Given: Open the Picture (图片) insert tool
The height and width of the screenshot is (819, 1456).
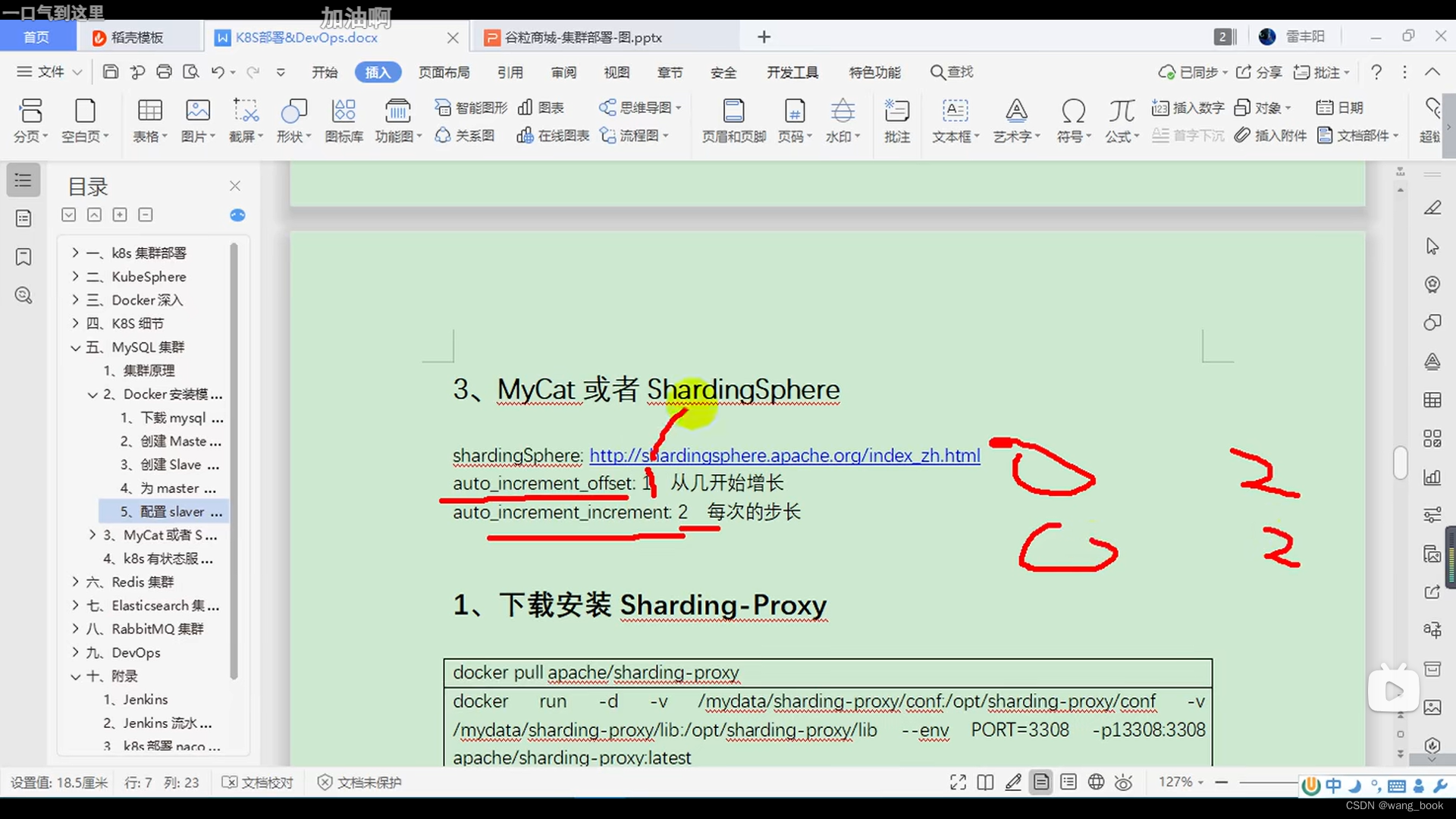Looking at the screenshot, I should coord(198,120).
